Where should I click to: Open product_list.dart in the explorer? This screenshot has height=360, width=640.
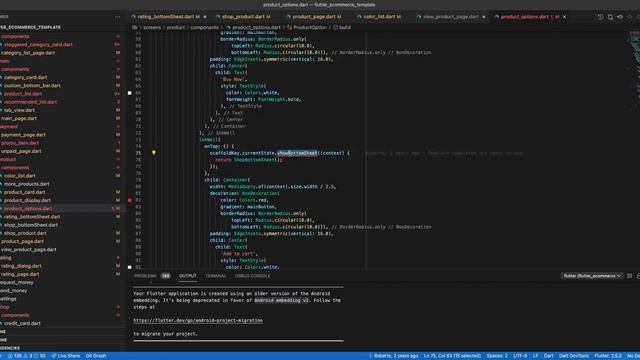(x=23, y=93)
